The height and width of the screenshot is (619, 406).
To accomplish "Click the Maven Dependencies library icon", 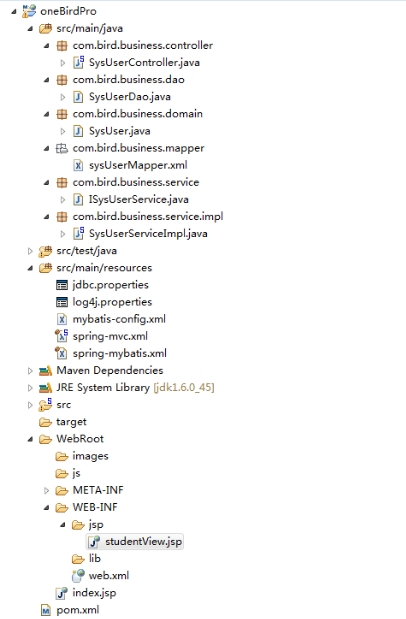I will [x=45, y=371].
